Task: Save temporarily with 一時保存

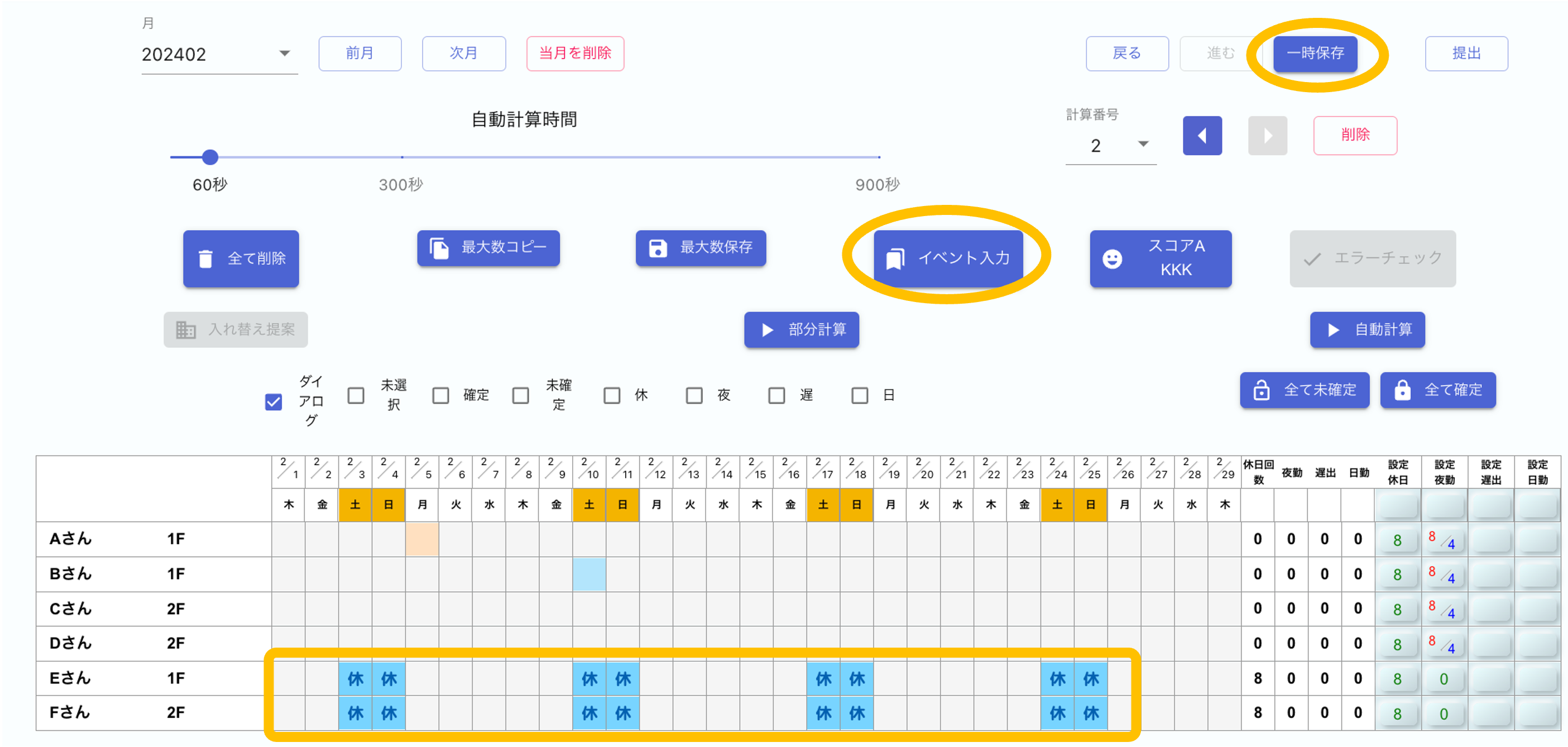Action: point(1315,54)
